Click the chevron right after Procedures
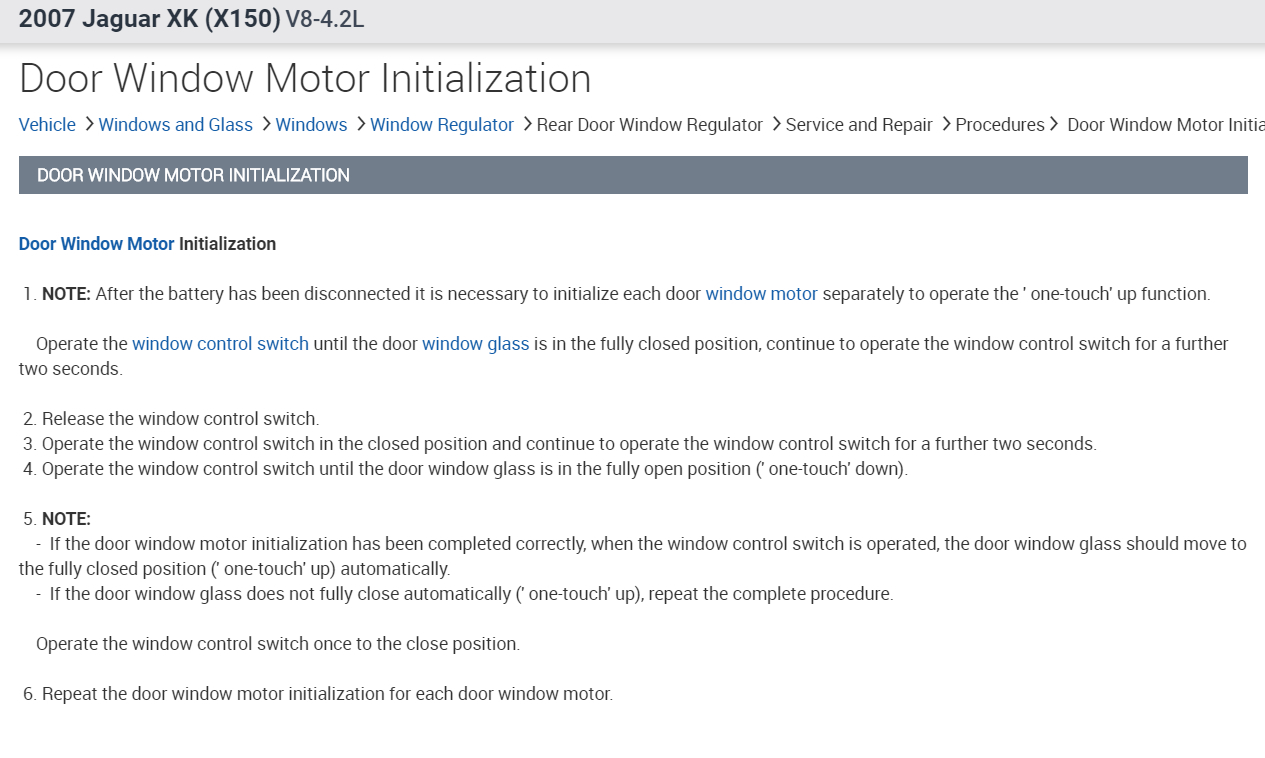This screenshot has height=758, width=1265. [x=1054, y=125]
